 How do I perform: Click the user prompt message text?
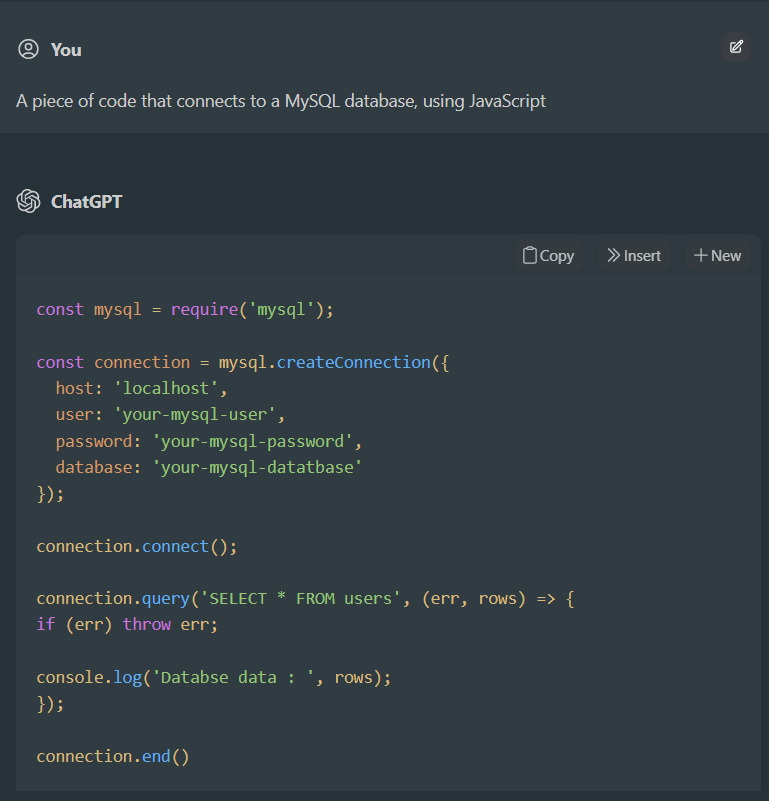click(280, 101)
